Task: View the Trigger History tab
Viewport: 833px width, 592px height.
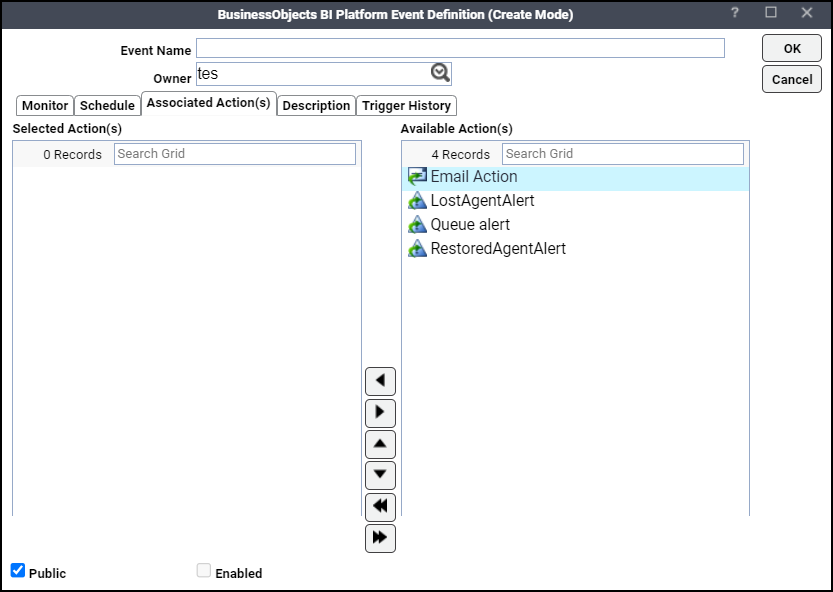Action: coord(406,105)
